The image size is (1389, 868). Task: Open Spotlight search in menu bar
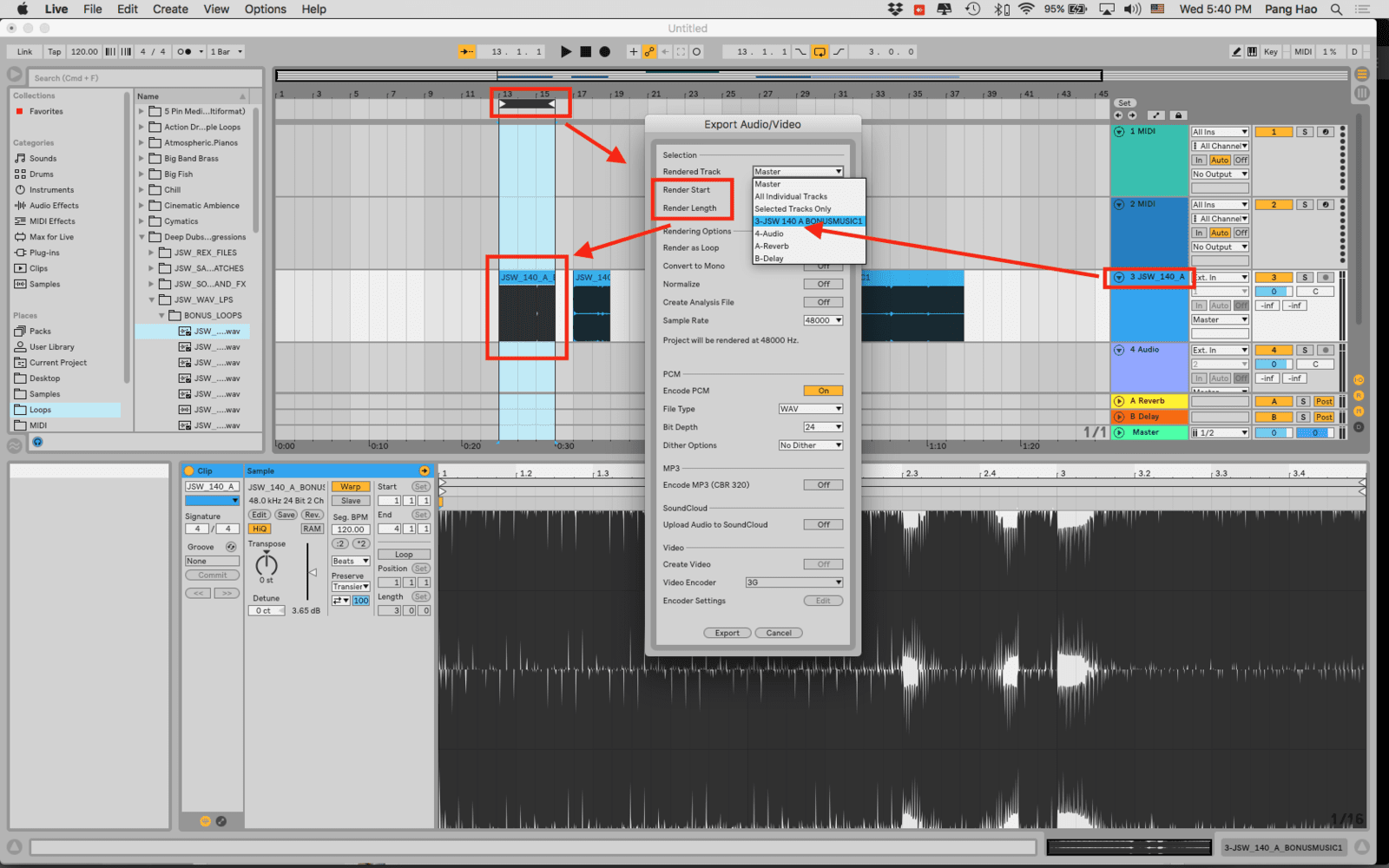(1337, 9)
